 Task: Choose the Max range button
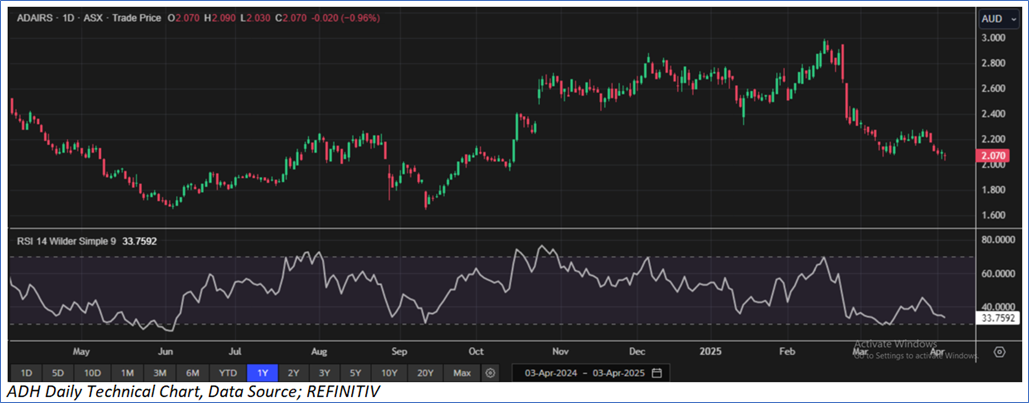462,373
